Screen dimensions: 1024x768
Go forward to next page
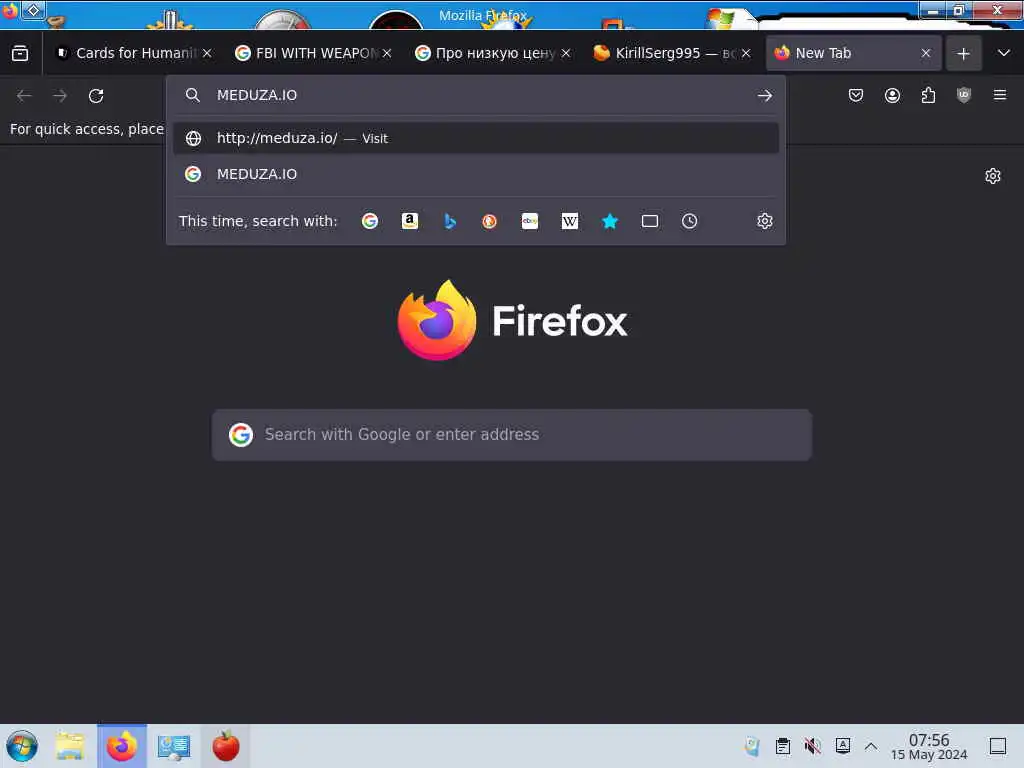pyautogui.click(x=60, y=96)
